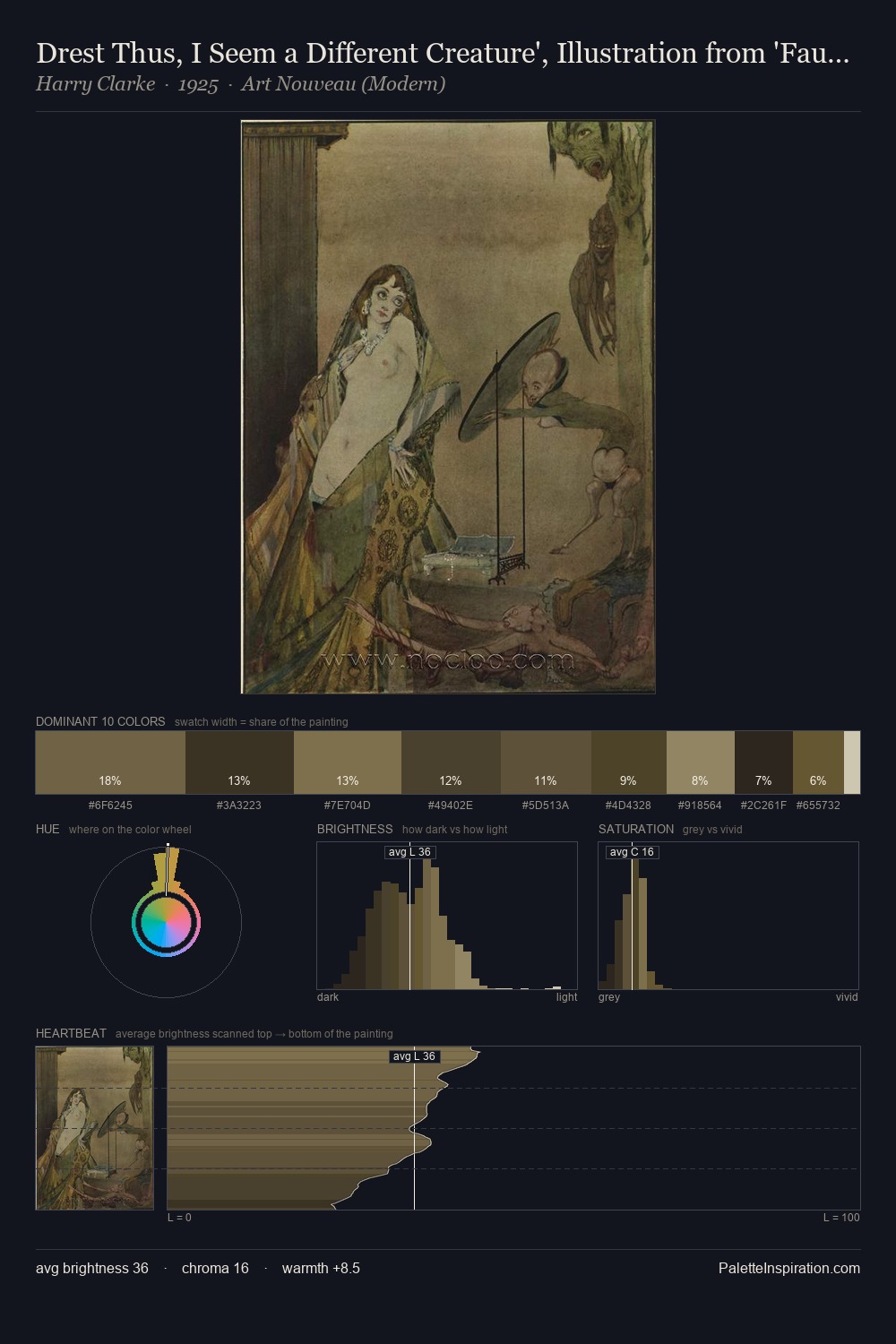Click the SATURATION section label
The height and width of the screenshot is (1344, 896).
tap(636, 829)
